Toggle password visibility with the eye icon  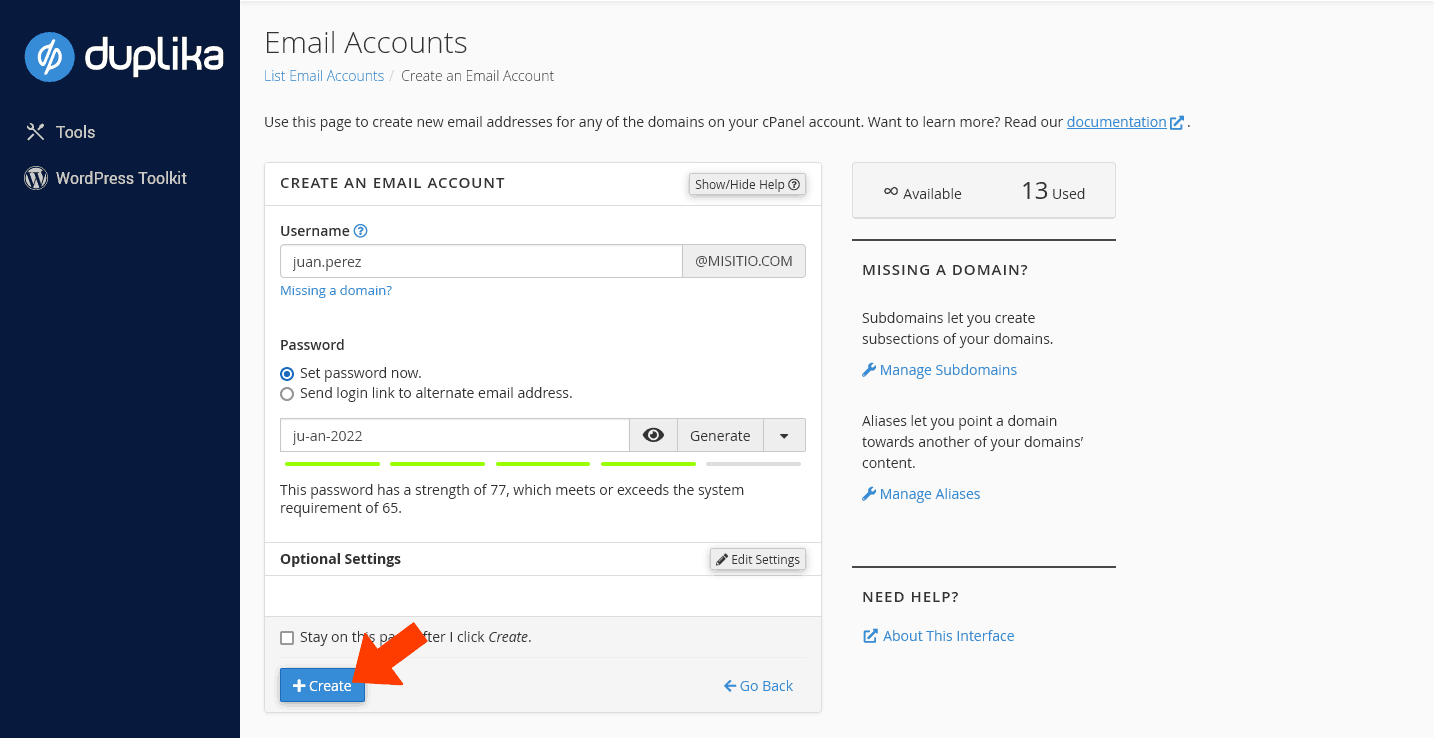click(653, 435)
